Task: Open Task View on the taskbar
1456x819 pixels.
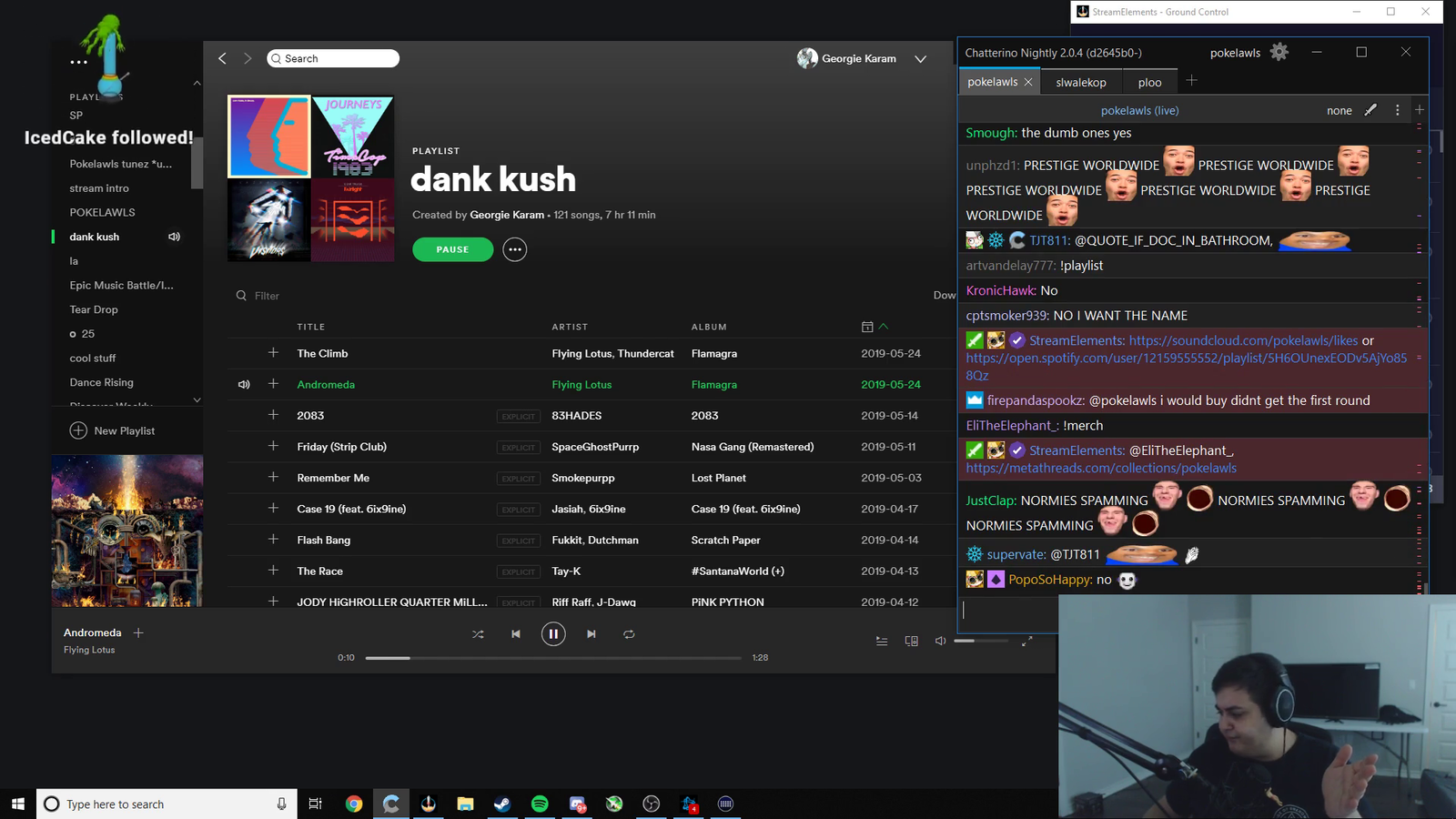Action: (x=315, y=804)
